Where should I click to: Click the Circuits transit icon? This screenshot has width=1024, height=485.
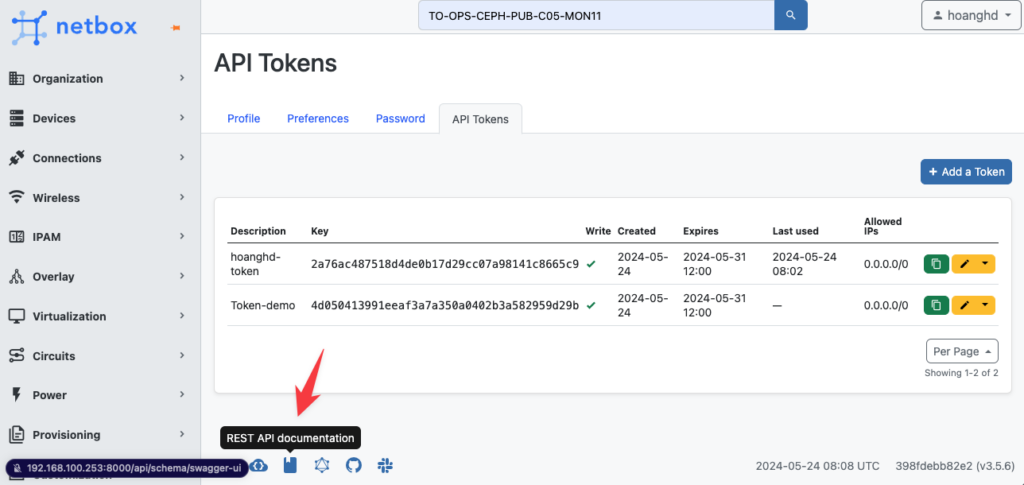(x=16, y=356)
